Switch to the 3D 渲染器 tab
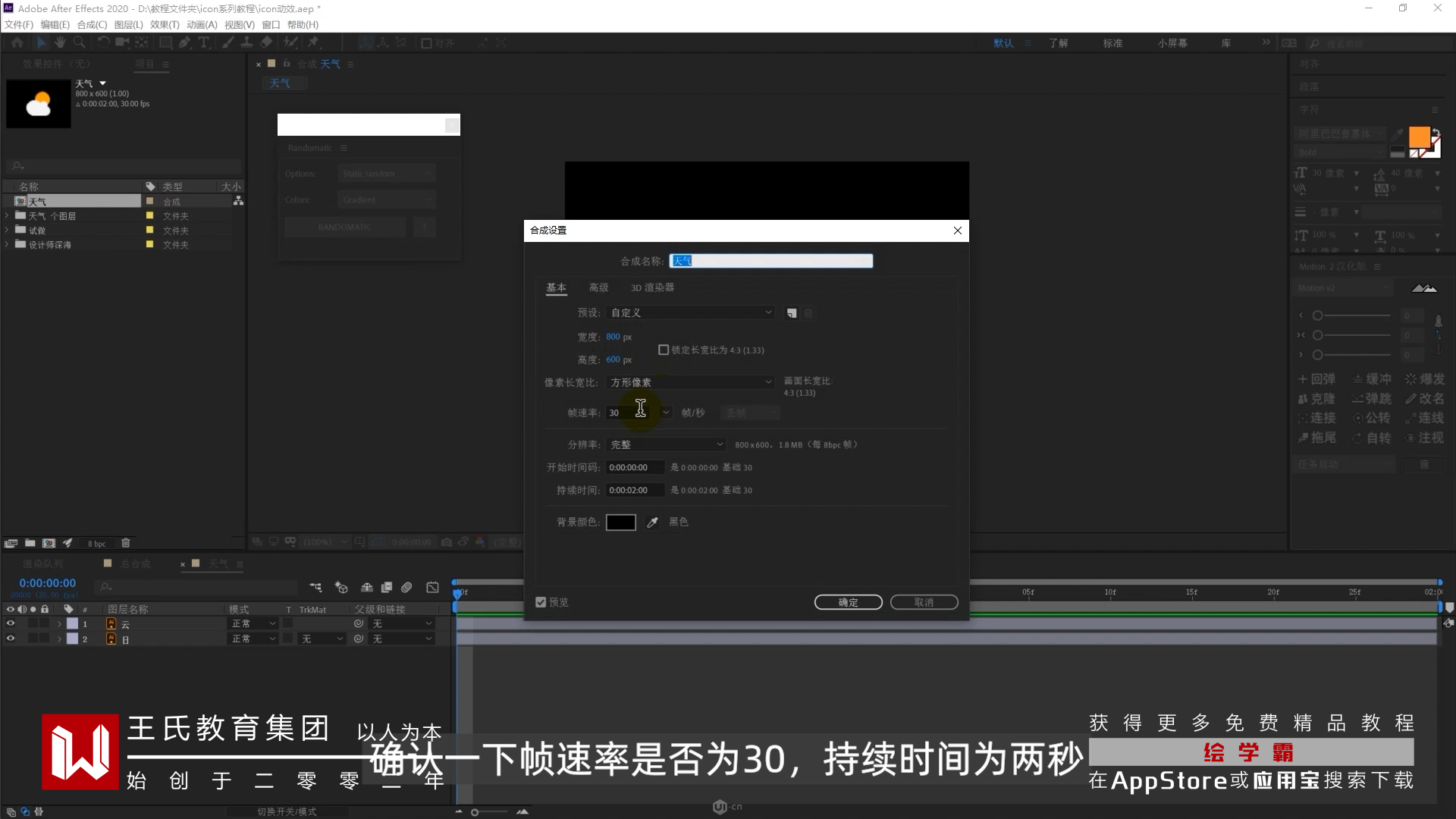 click(652, 288)
